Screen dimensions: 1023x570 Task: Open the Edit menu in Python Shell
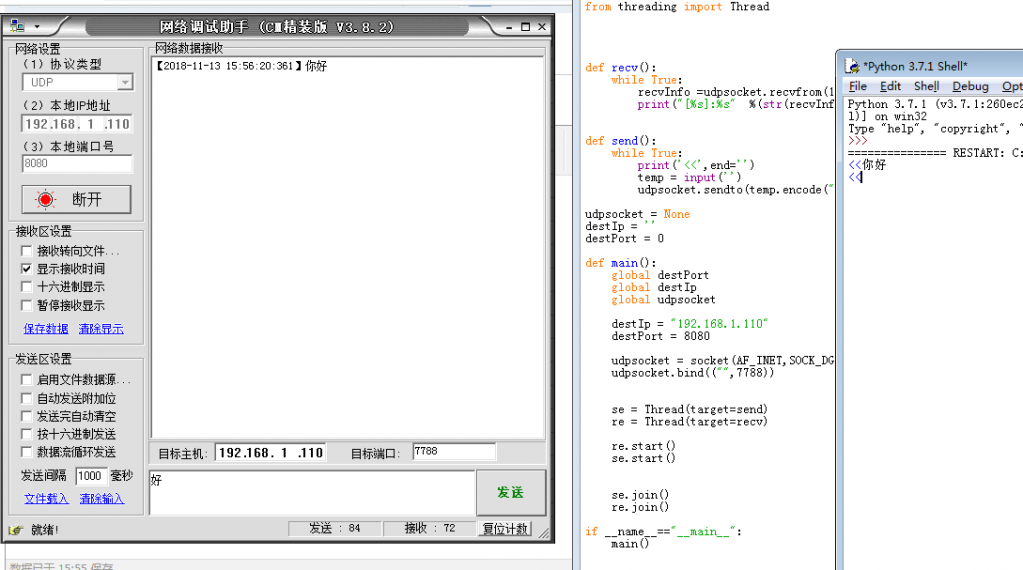click(890, 87)
